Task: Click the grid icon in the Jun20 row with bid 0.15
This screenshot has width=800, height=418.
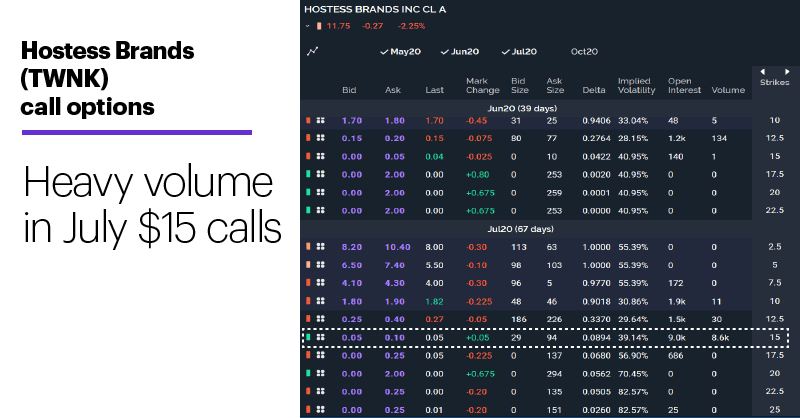Action: coord(320,138)
